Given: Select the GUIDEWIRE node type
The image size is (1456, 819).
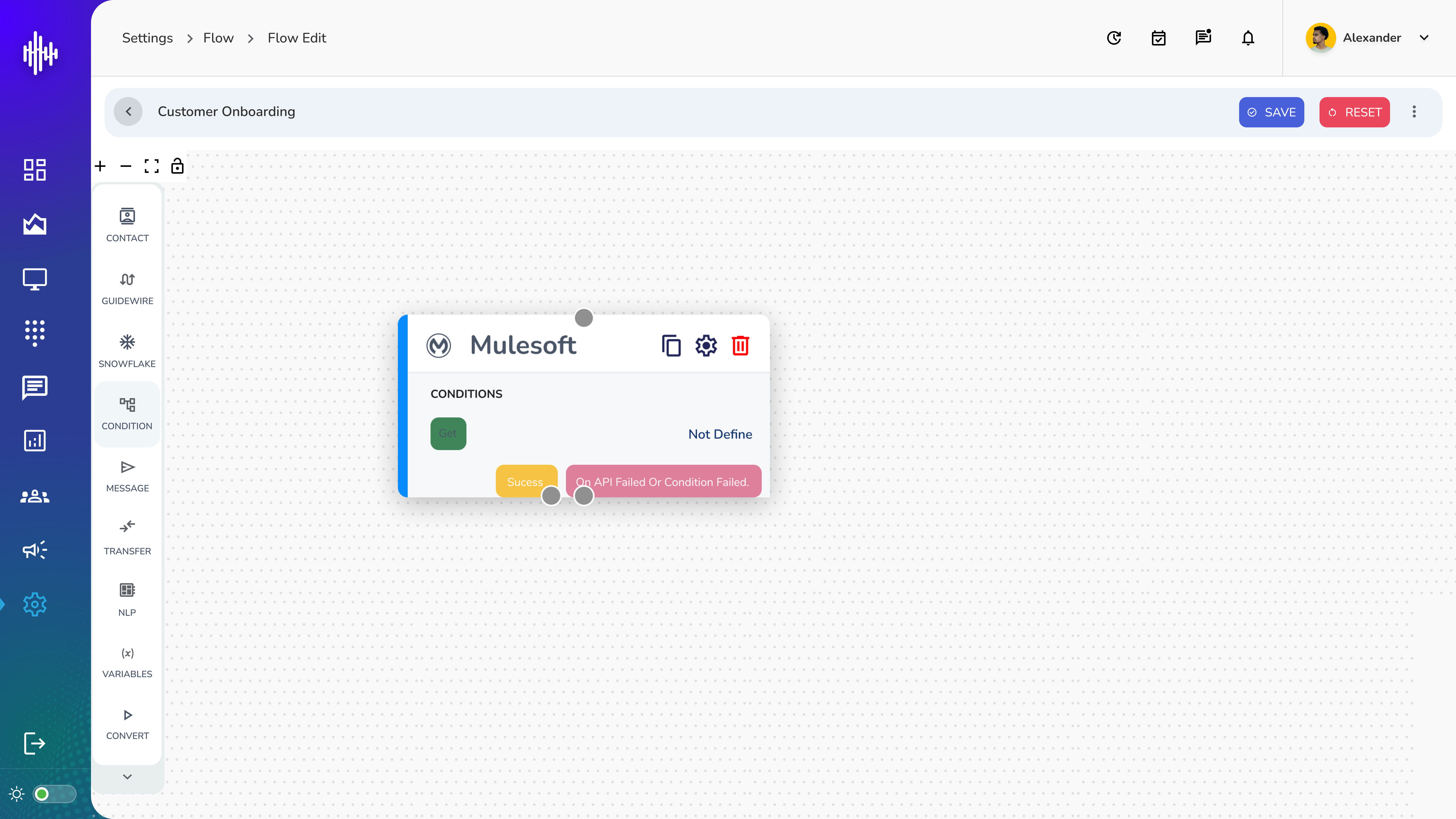Looking at the screenshot, I should click(127, 289).
